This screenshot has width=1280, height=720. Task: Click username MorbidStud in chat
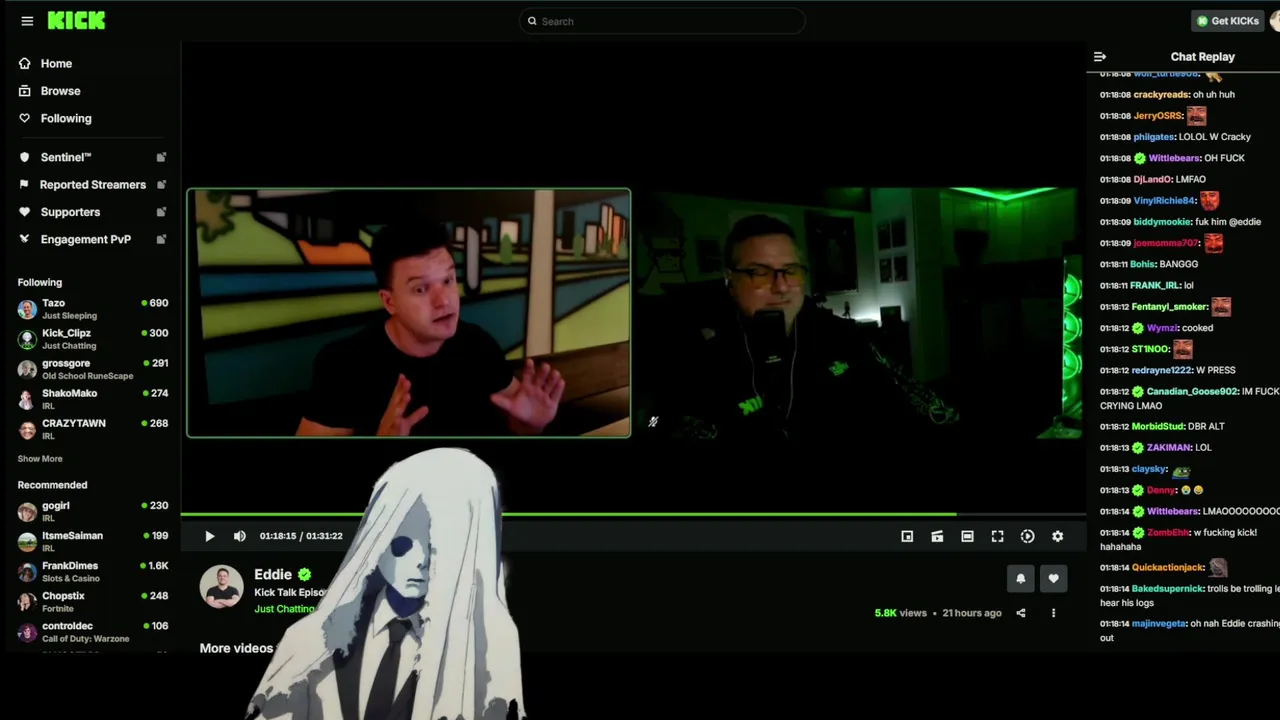1157,427
